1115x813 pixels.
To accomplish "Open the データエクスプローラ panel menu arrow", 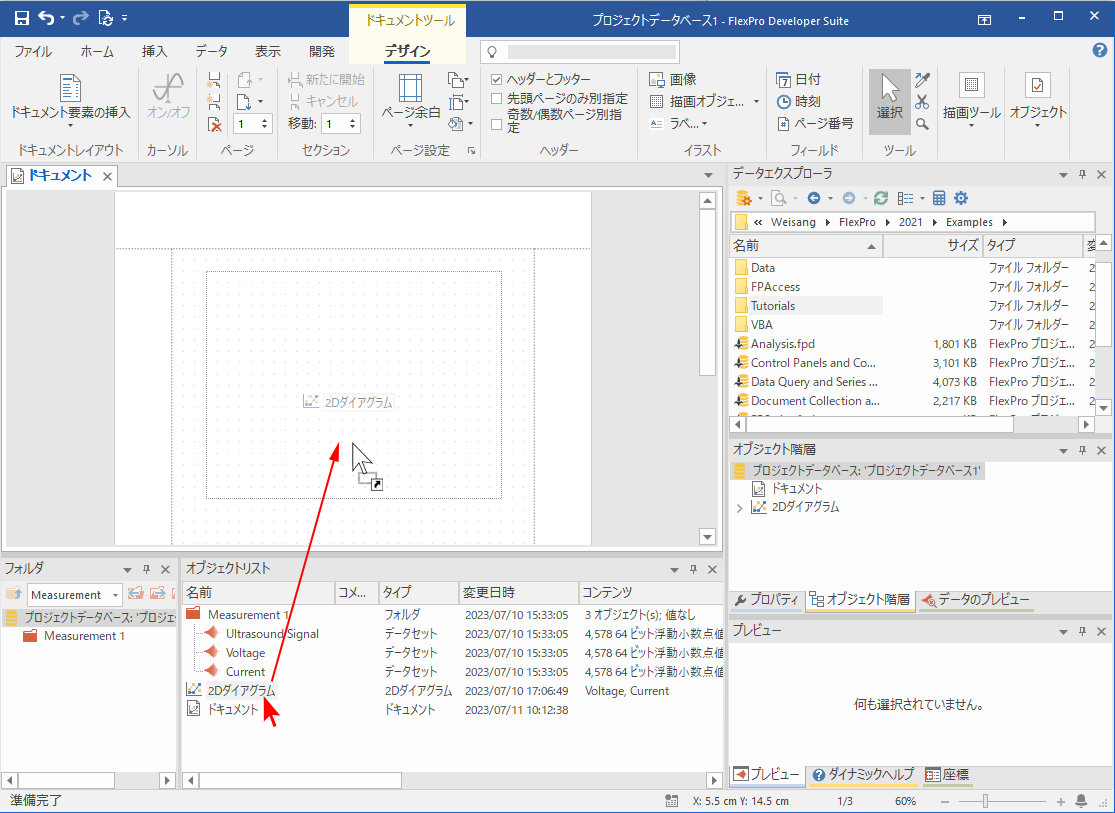I will (x=1063, y=174).
